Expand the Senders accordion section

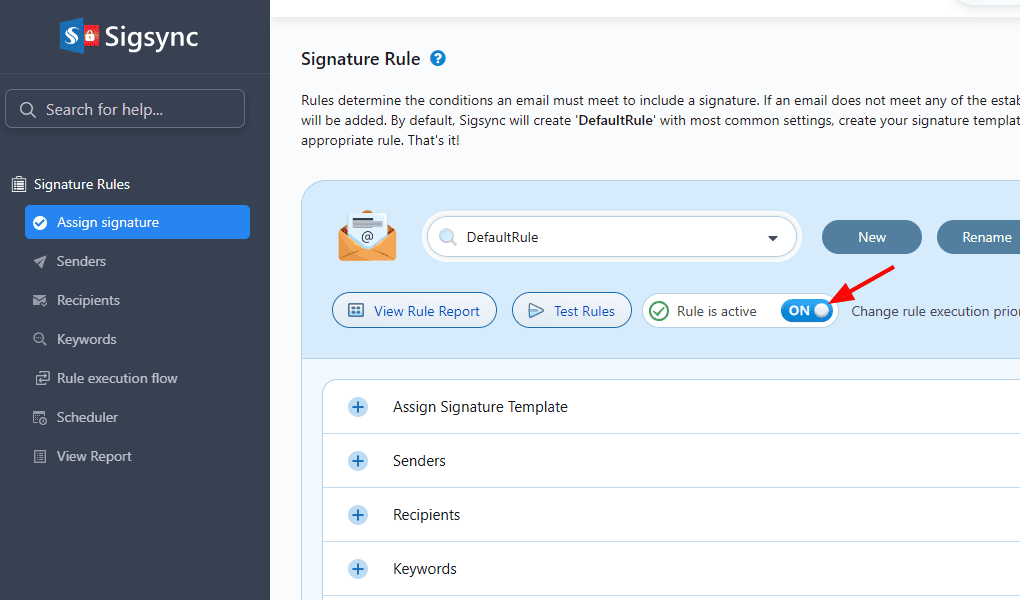[358, 461]
